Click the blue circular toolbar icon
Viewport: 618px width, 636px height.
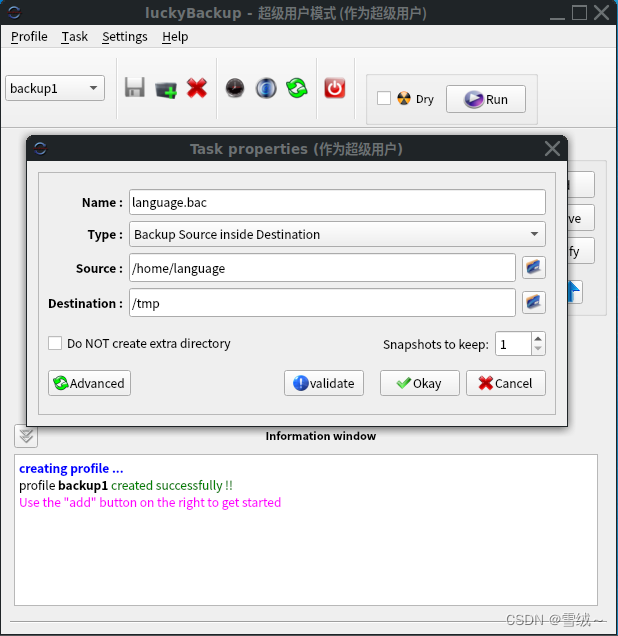click(266, 88)
